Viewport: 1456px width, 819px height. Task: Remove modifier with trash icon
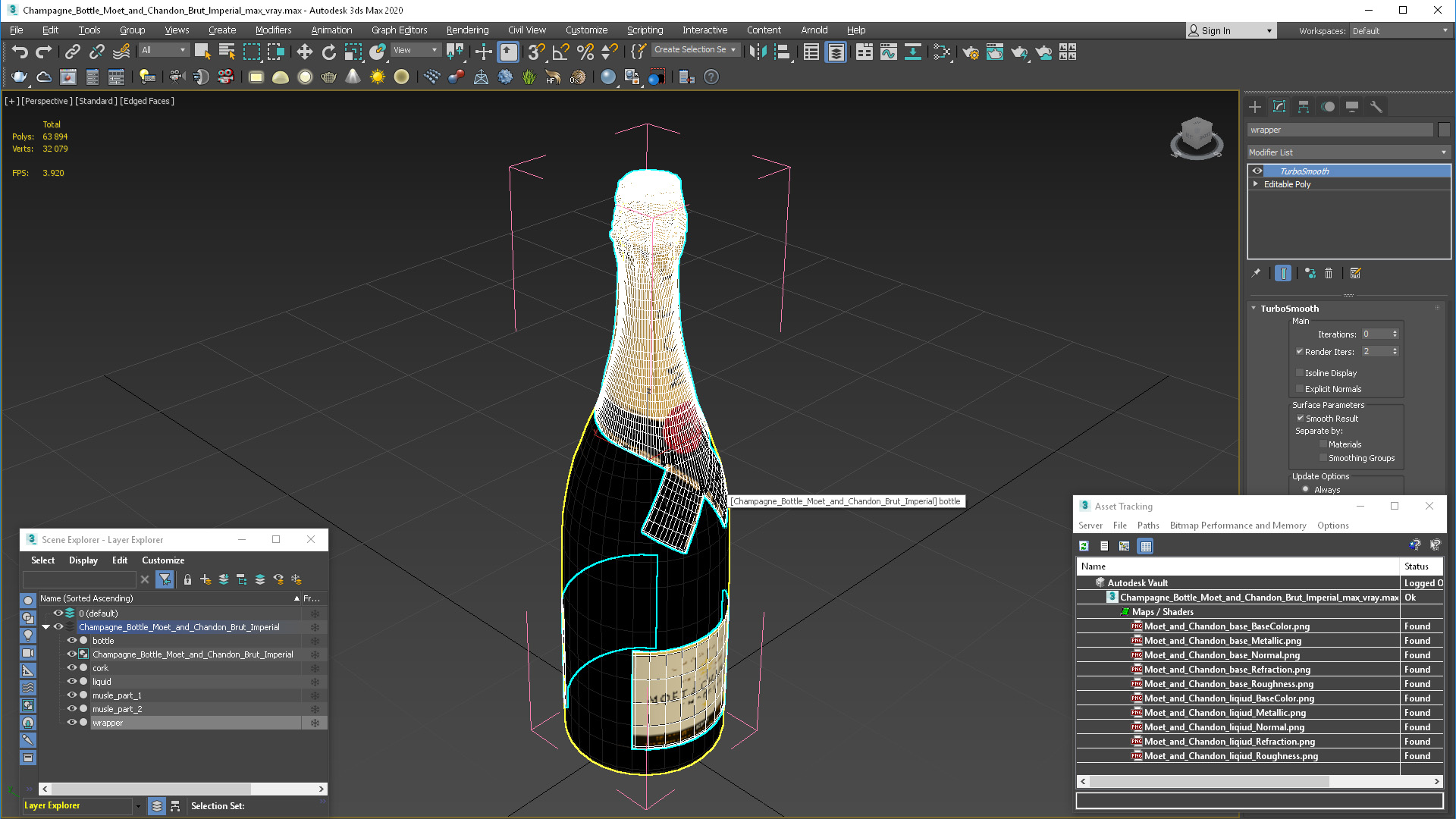click(x=1329, y=273)
